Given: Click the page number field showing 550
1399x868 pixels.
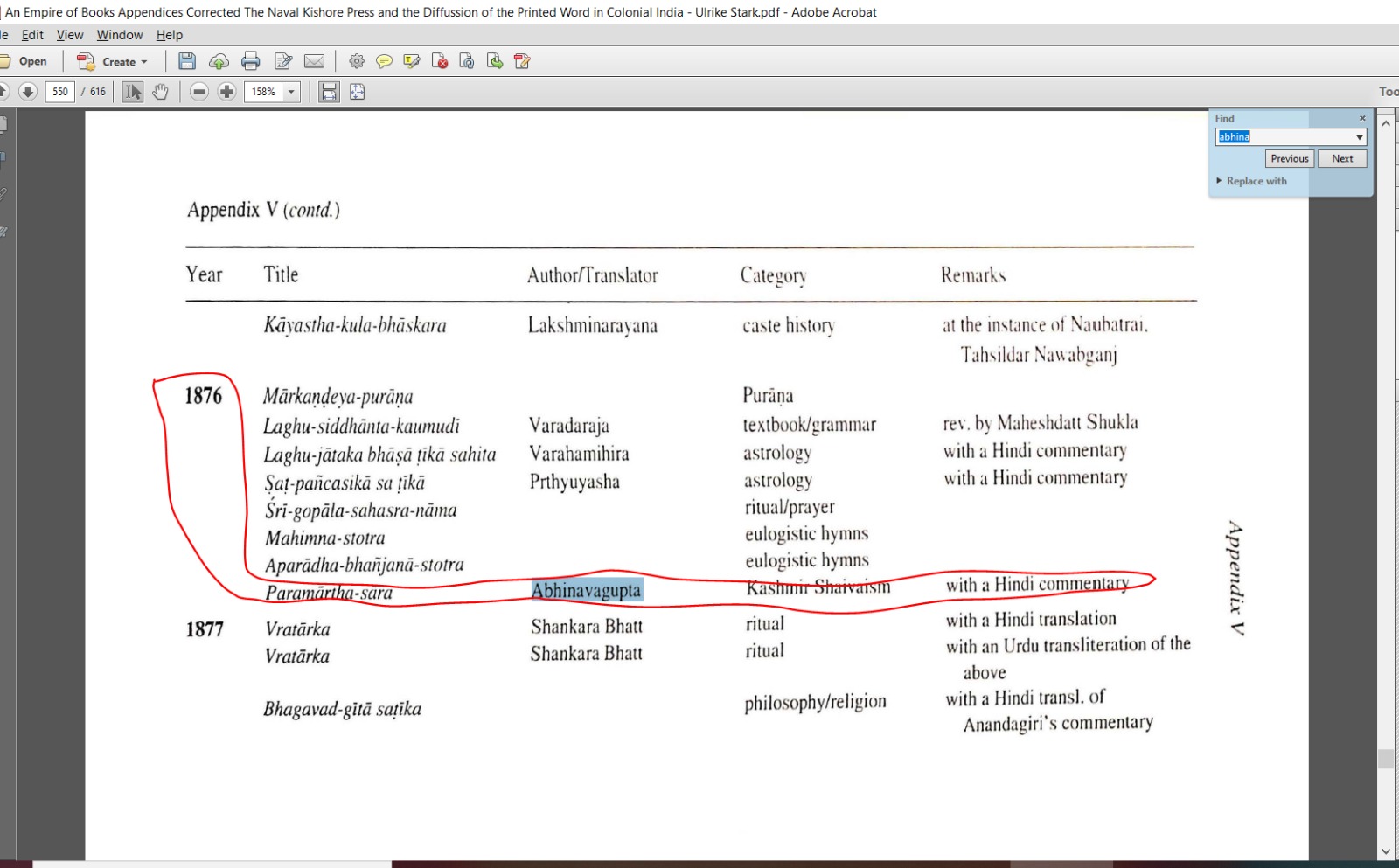Looking at the screenshot, I should 59,92.
